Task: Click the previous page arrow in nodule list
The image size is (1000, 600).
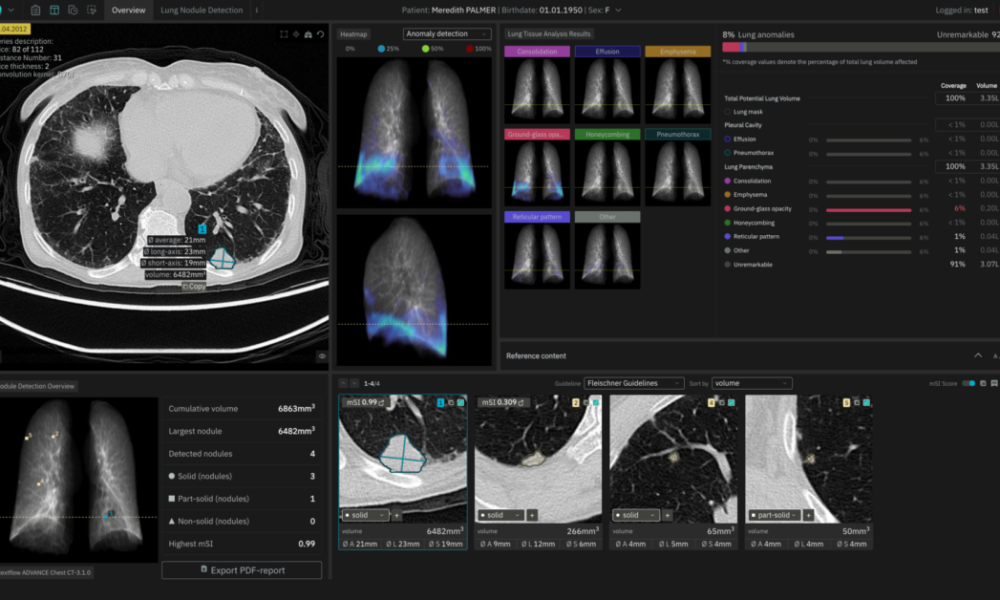Action: 342,383
